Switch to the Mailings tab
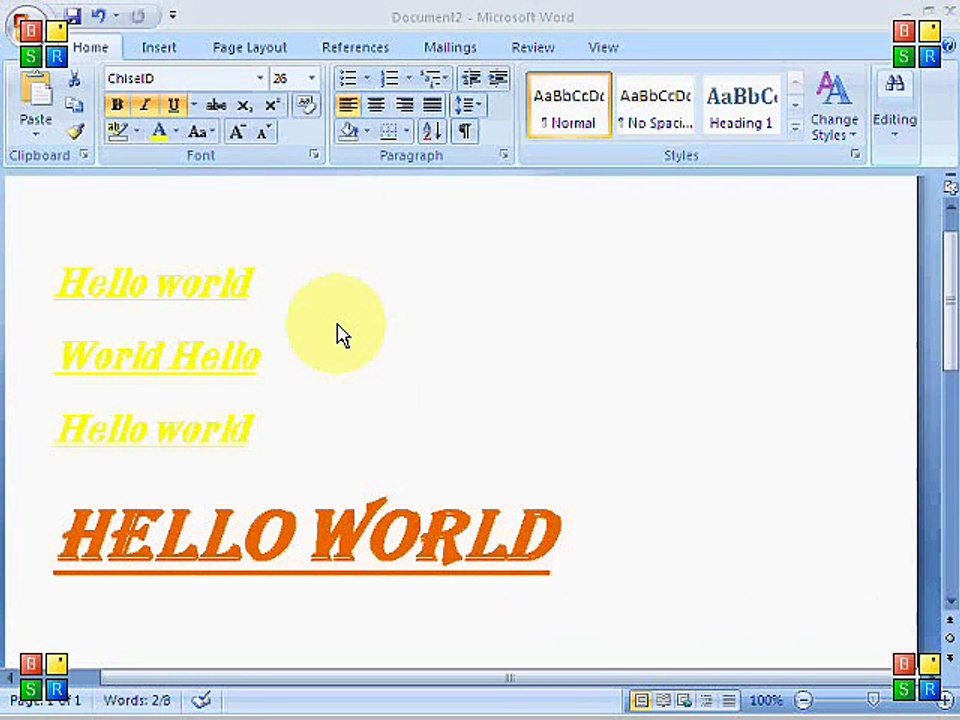The height and width of the screenshot is (720, 960). [x=450, y=47]
